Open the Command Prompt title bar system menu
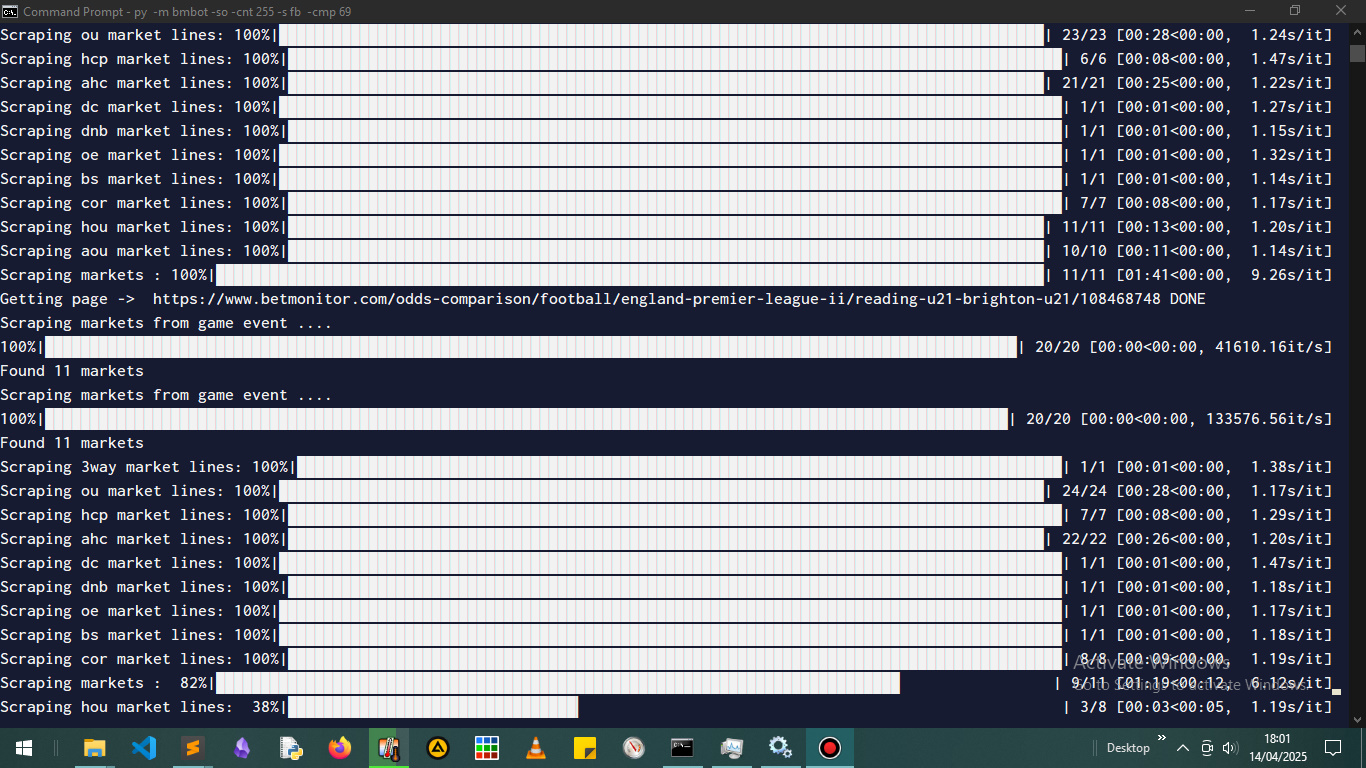Screen dimensions: 1366x768 [11, 11]
